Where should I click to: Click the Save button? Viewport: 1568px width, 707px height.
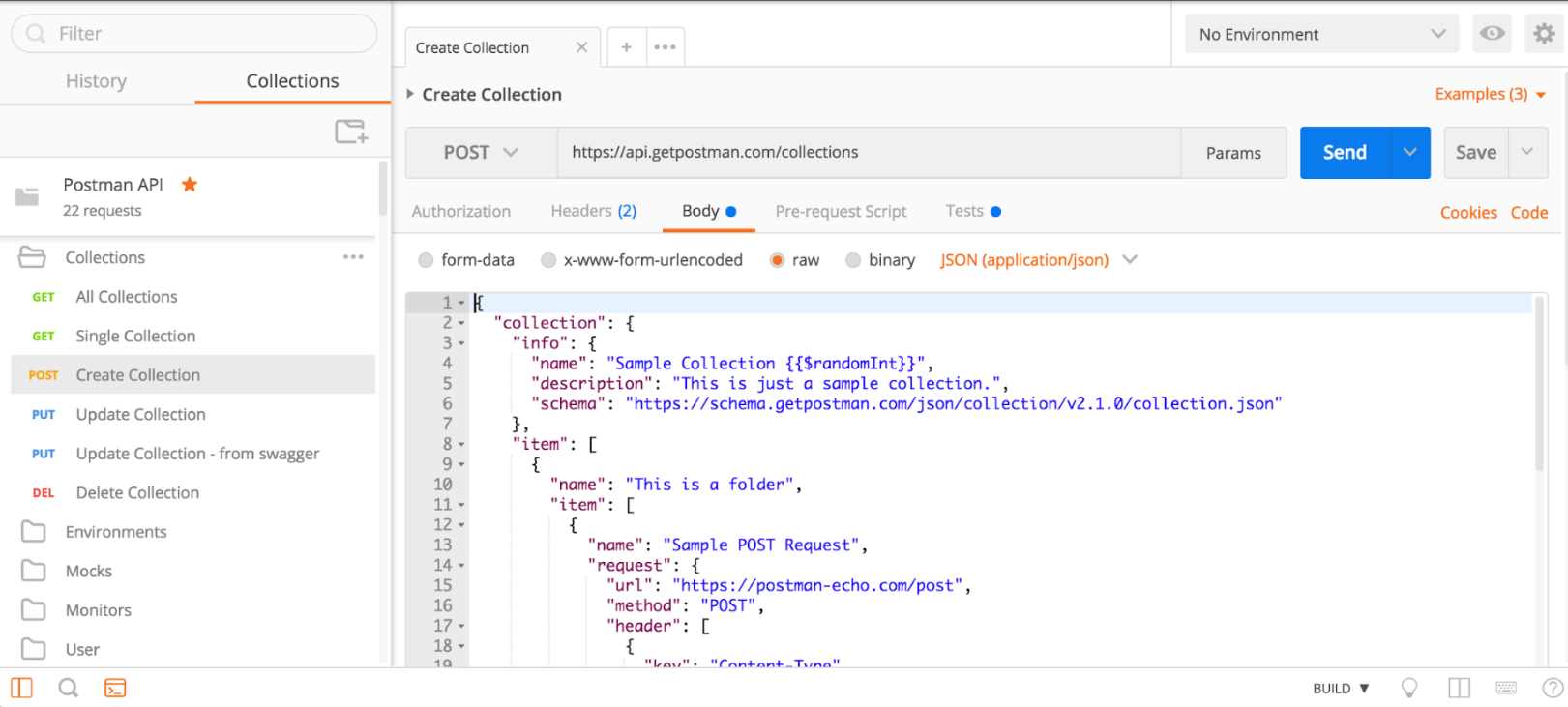(1476, 153)
